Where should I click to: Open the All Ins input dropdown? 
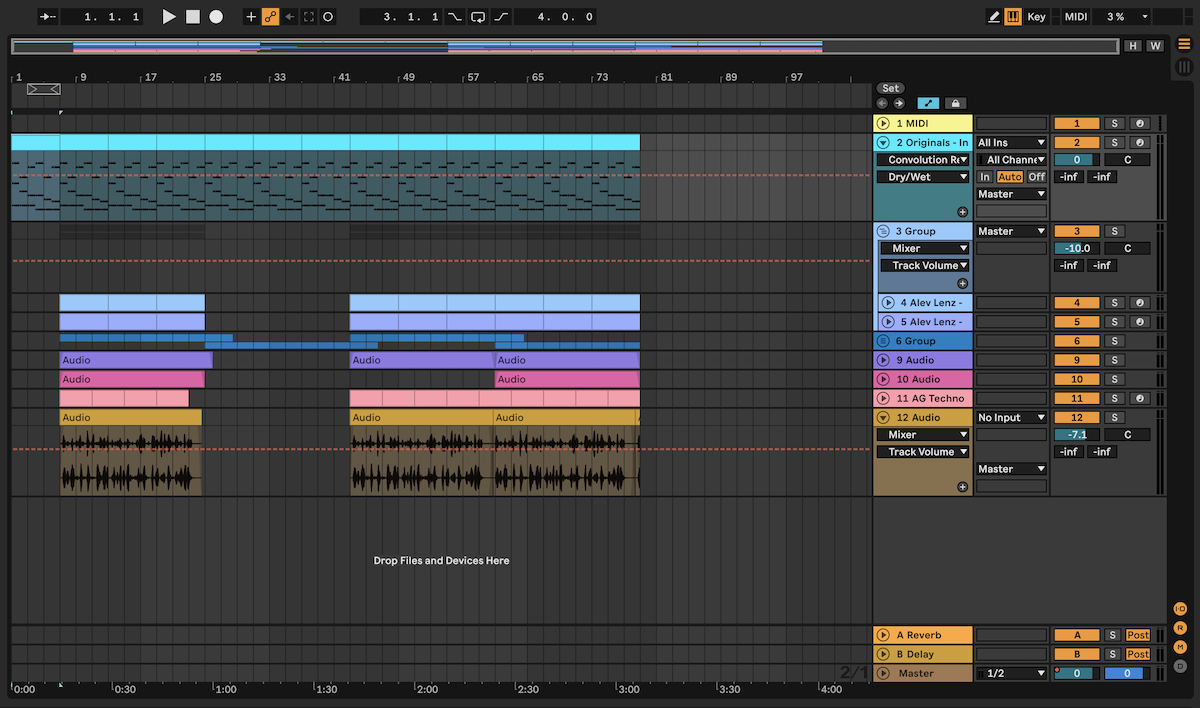point(1012,143)
